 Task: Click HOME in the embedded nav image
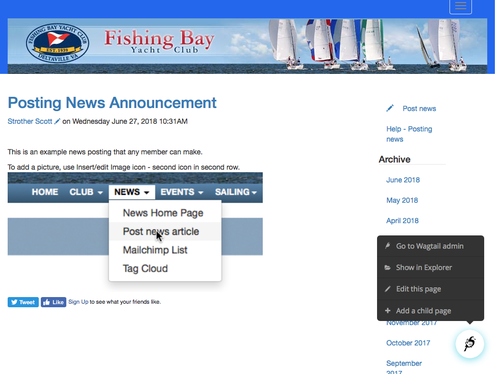[x=45, y=192]
